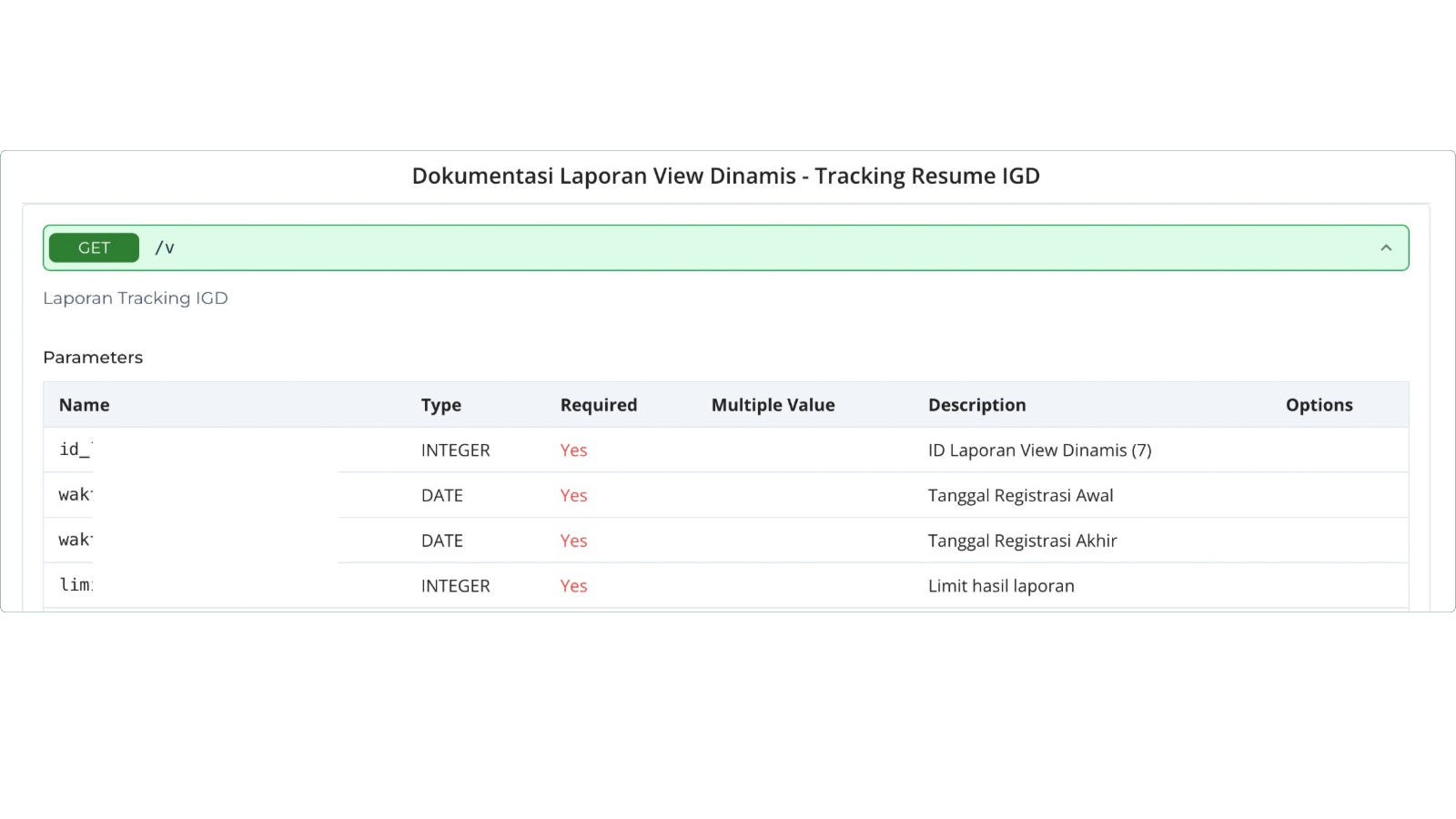Click the id_ parameter name cell
Image resolution: width=1456 pixels, height=819 pixels.
point(76,450)
